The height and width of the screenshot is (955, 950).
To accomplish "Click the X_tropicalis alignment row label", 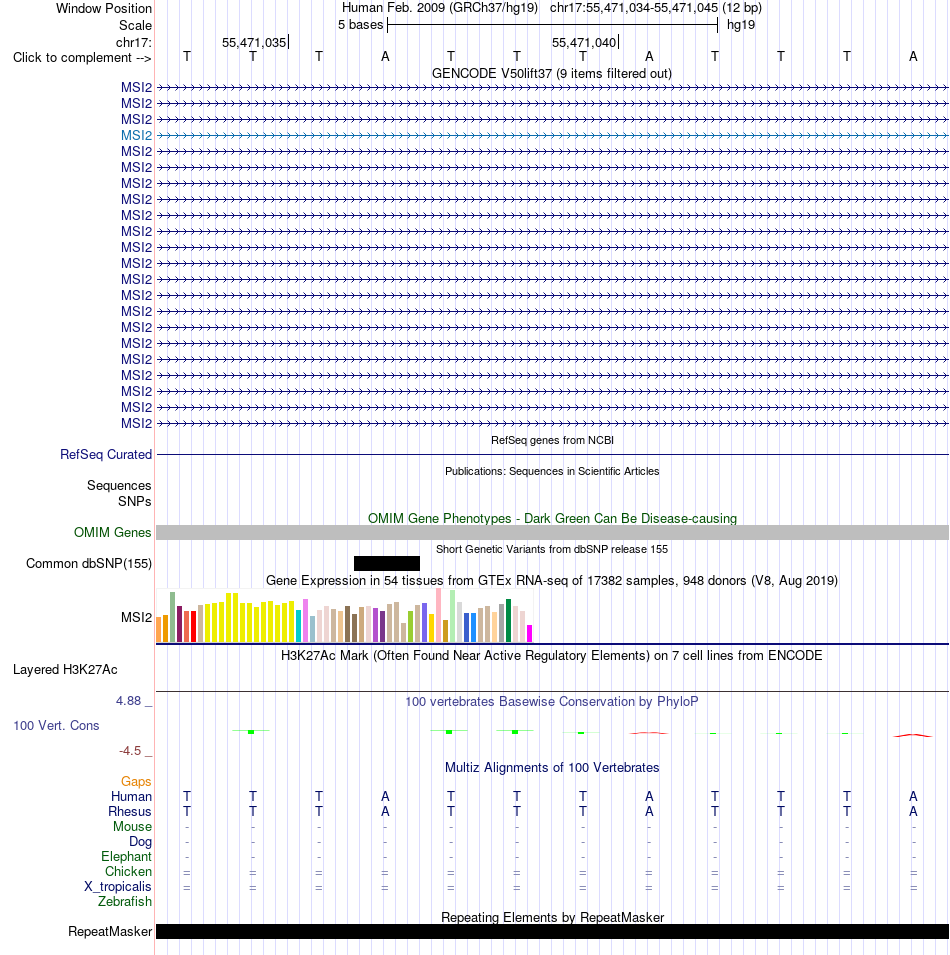I will [118, 887].
